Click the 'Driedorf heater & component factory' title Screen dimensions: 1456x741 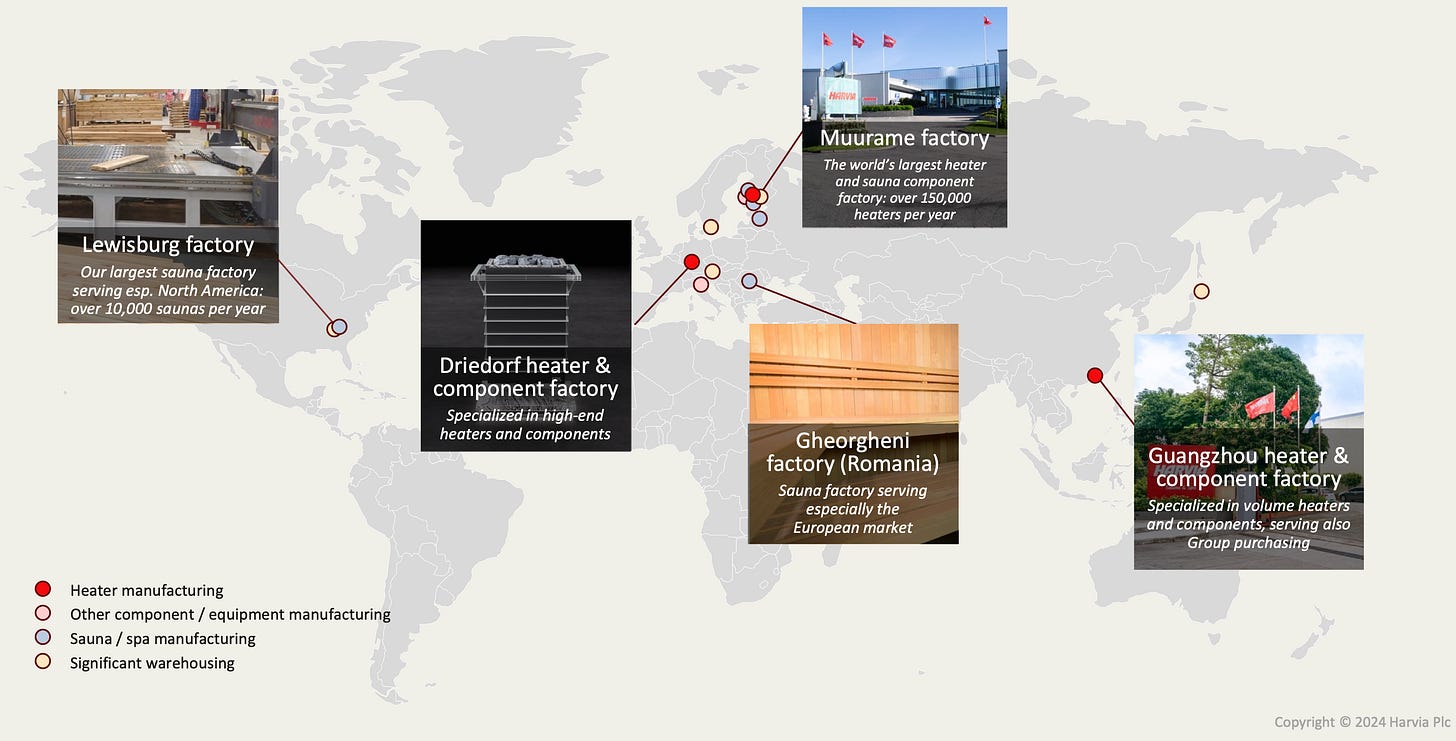pyautogui.click(x=526, y=377)
